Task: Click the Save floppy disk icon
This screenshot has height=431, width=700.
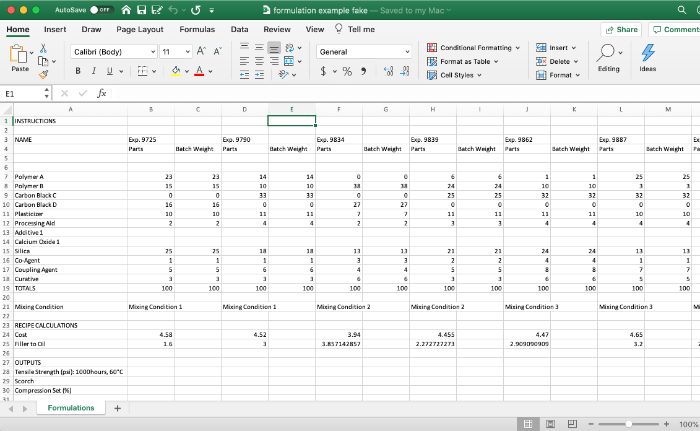Action: (142, 9)
